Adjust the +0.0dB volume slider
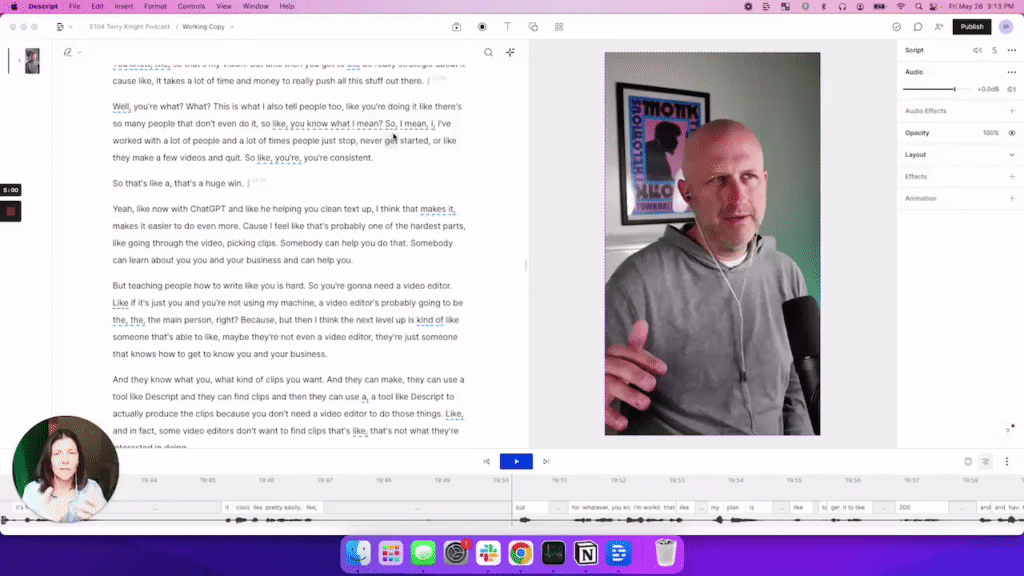This screenshot has height=576, width=1024. pyautogui.click(x=955, y=89)
